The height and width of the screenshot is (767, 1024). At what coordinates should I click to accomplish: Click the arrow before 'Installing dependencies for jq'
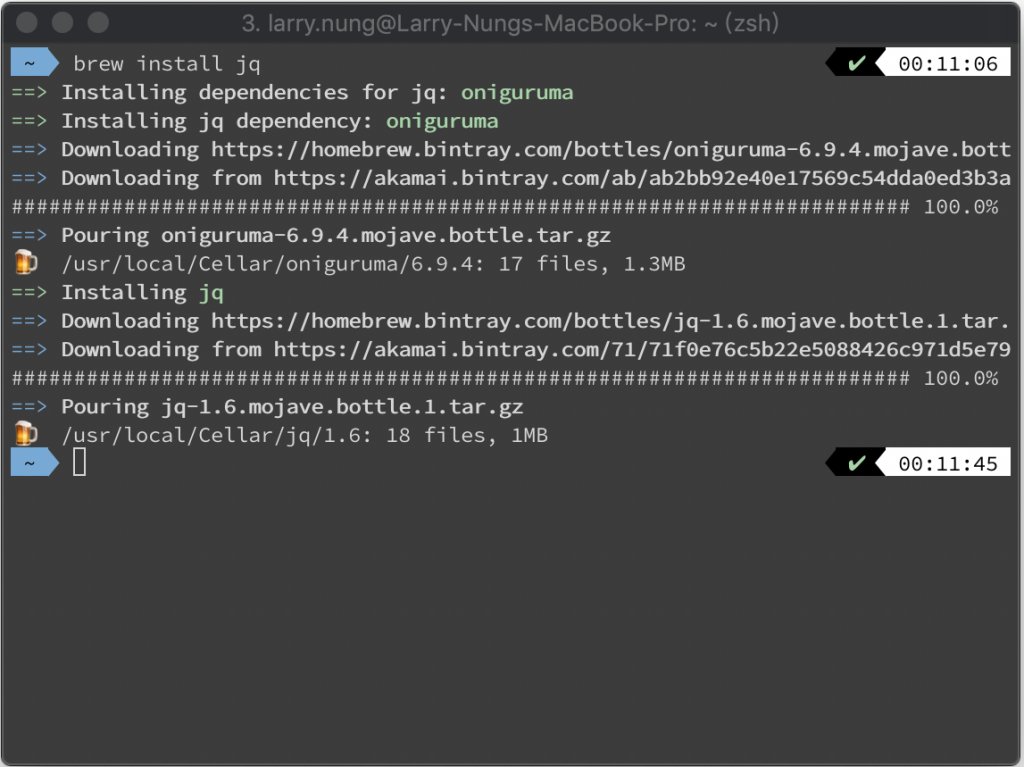[x=29, y=92]
